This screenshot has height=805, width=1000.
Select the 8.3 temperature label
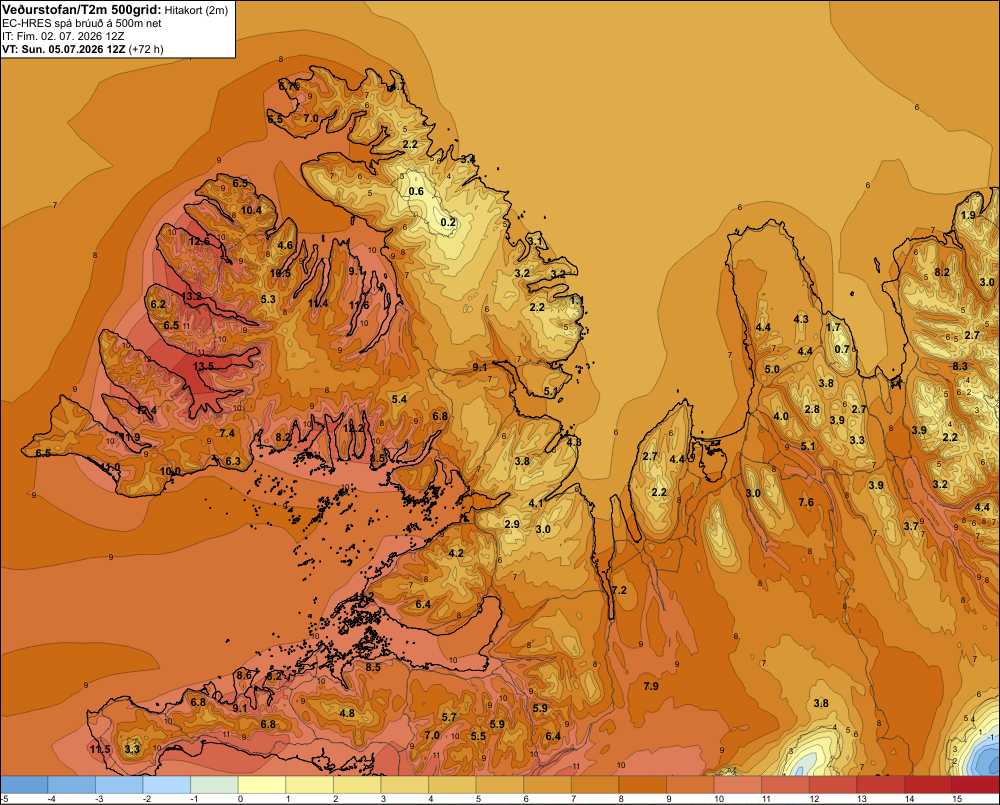(x=960, y=366)
